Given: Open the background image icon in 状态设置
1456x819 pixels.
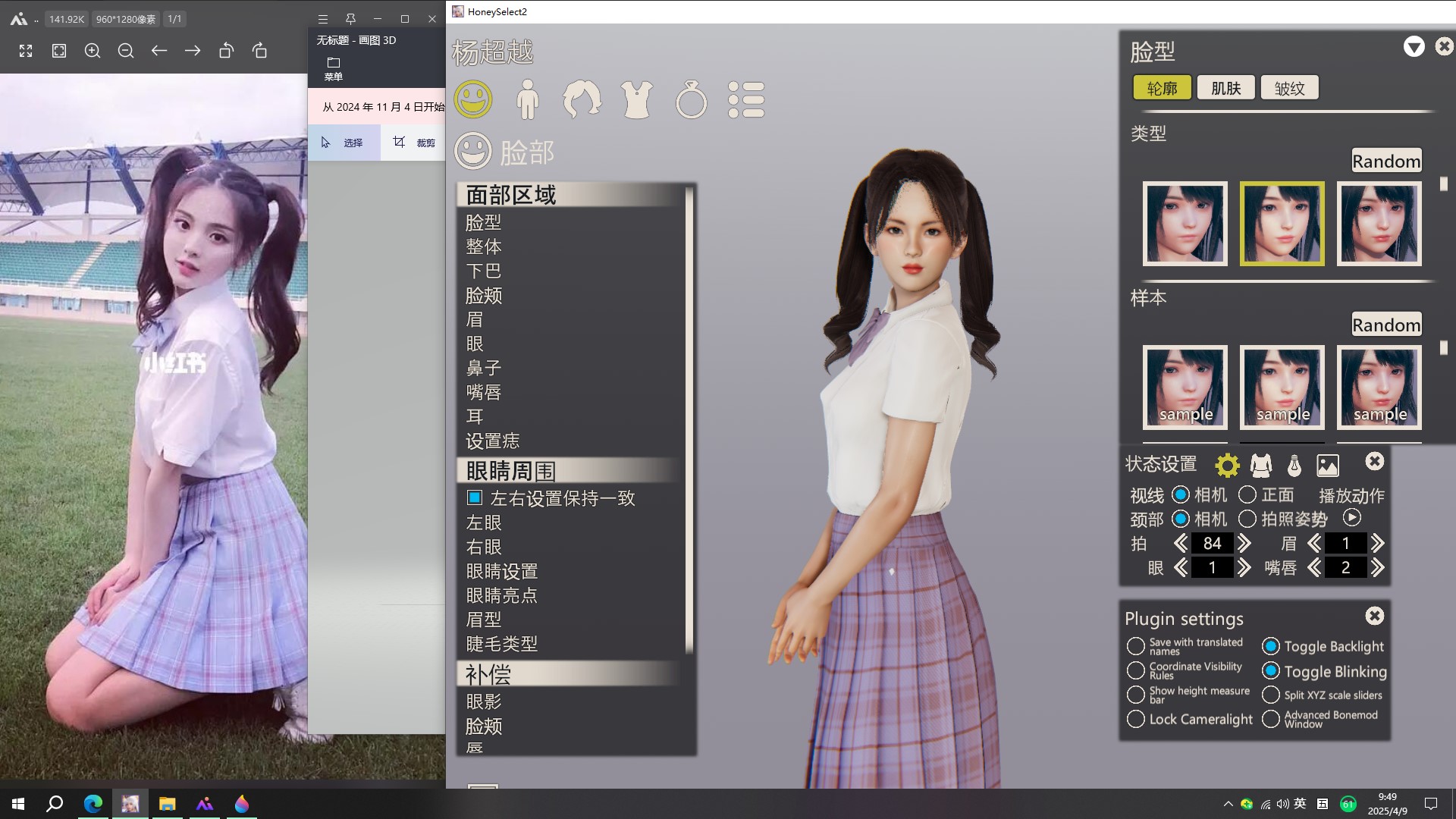Looking at the screenshot, I should click(x=1328, y=465).
